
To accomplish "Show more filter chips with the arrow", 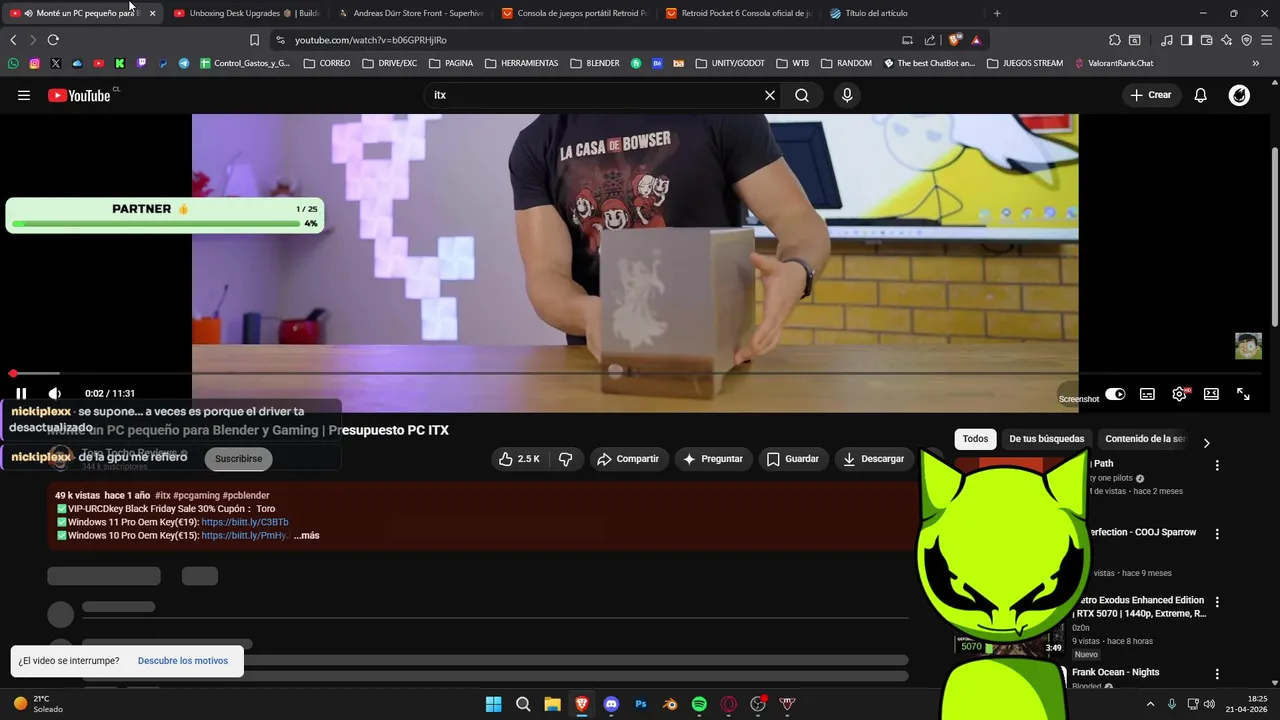I will point(1206,442).
